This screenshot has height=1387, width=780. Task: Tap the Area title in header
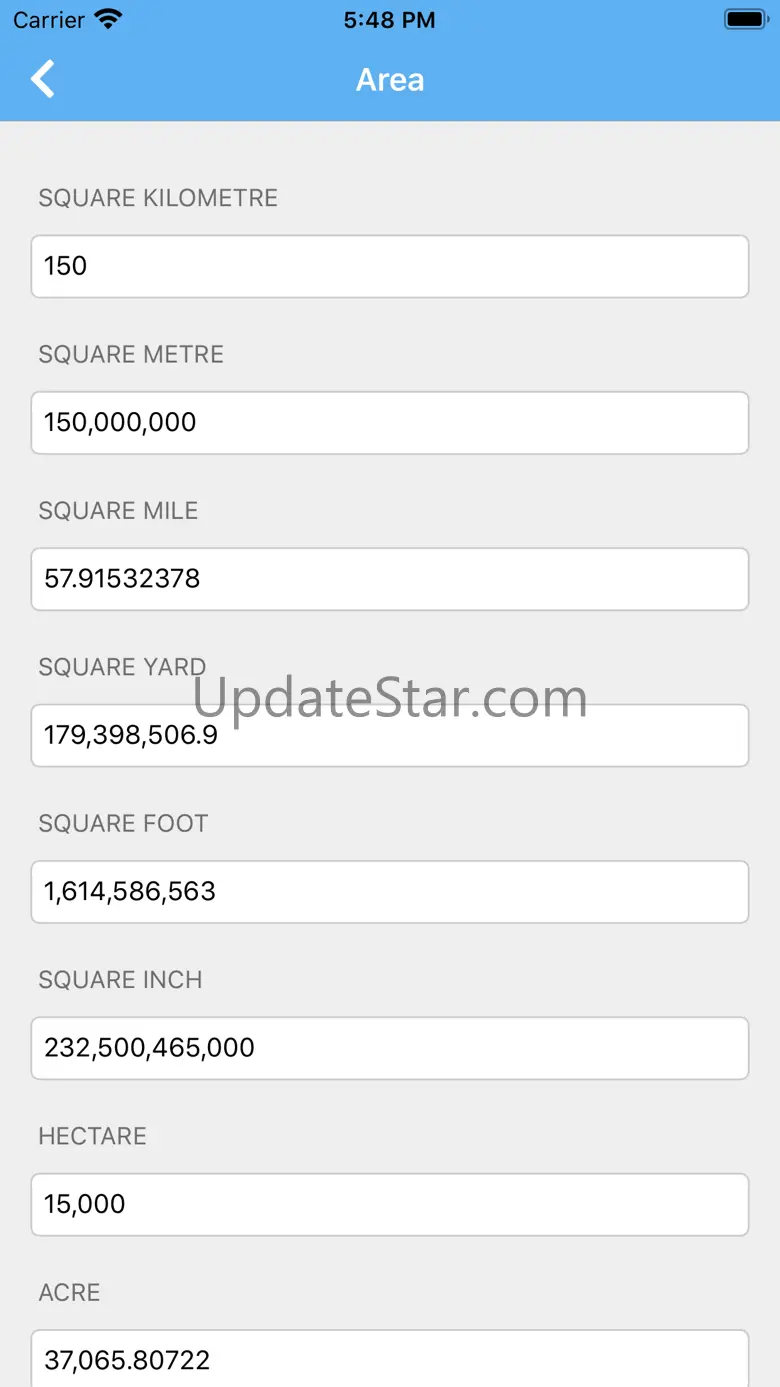(390, 80)
